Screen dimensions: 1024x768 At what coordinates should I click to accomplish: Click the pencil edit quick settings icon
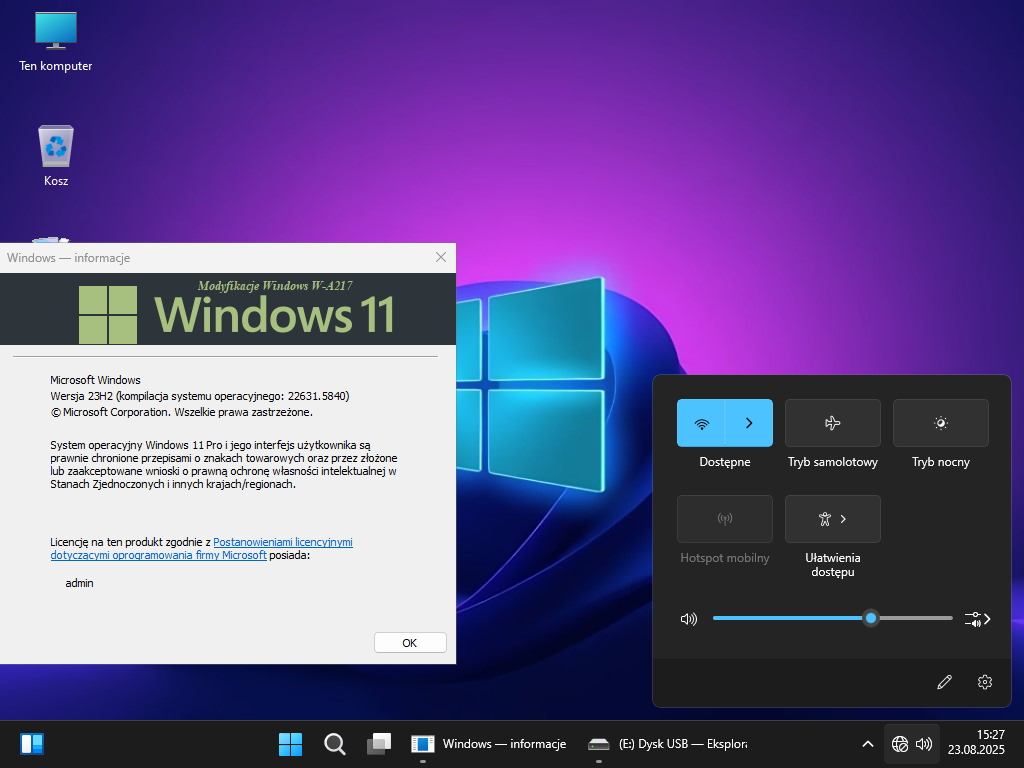coord(944,682)
